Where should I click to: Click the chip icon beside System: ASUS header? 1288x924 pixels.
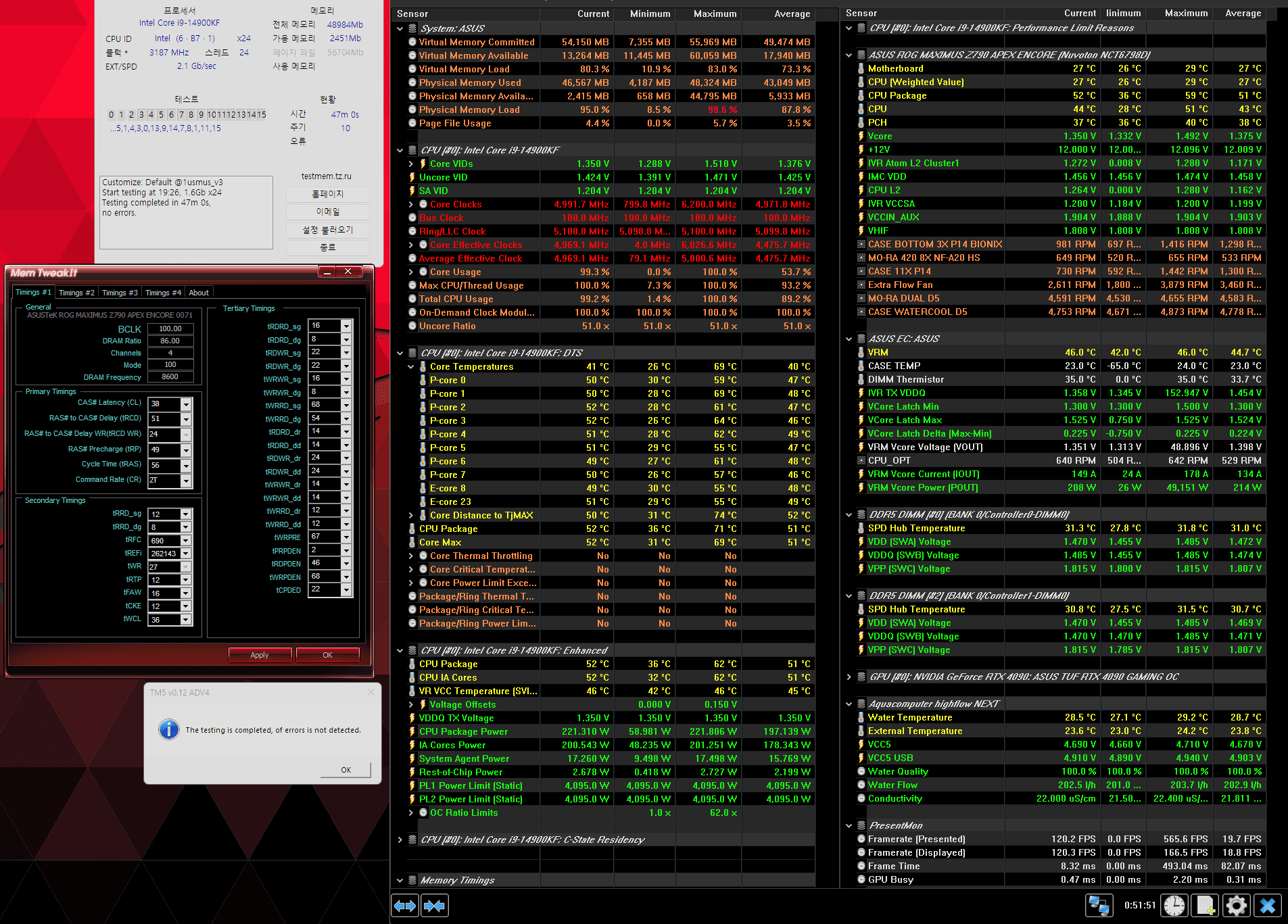[412, 28]
